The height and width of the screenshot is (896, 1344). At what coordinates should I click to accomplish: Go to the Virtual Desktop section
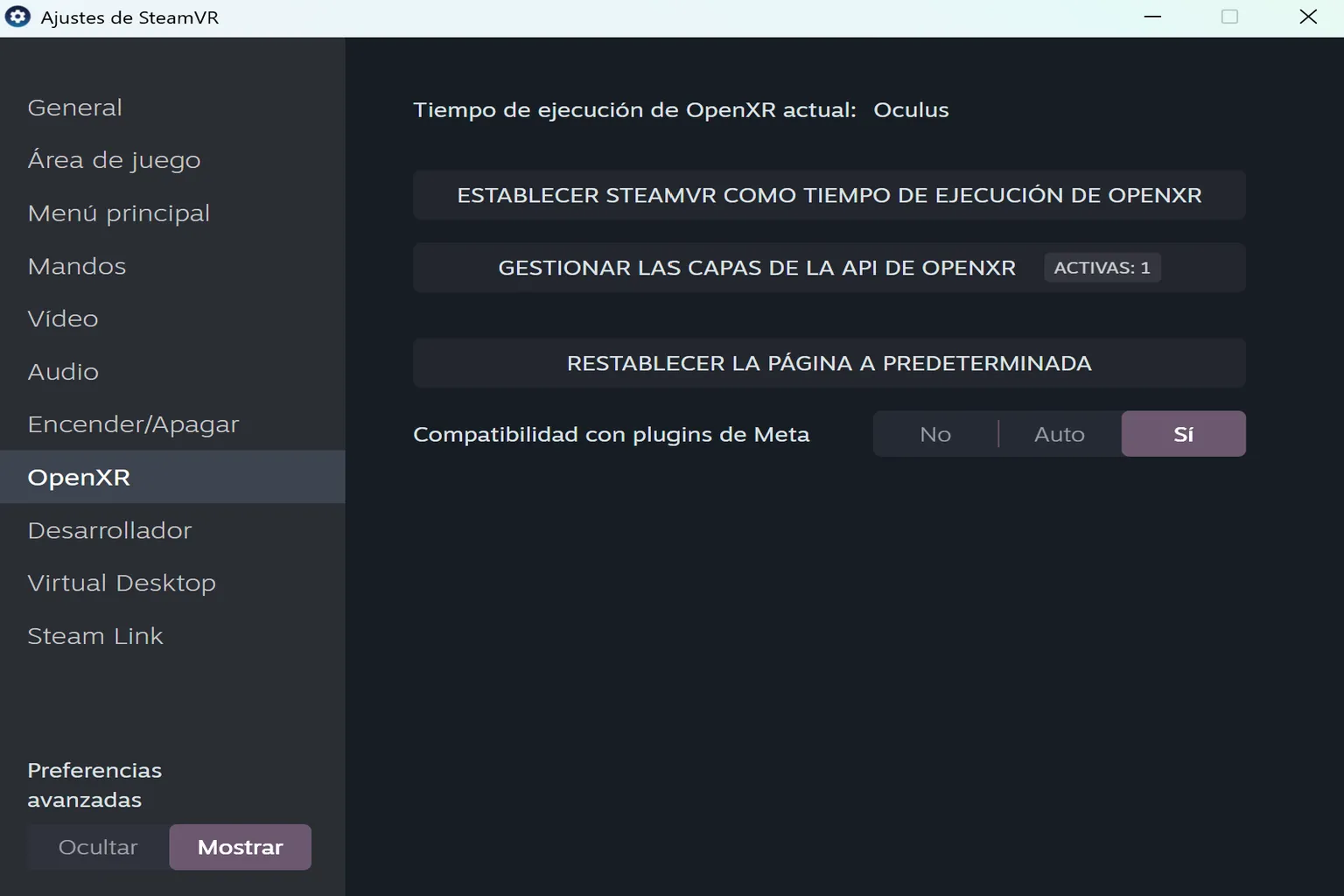[172, 583]
